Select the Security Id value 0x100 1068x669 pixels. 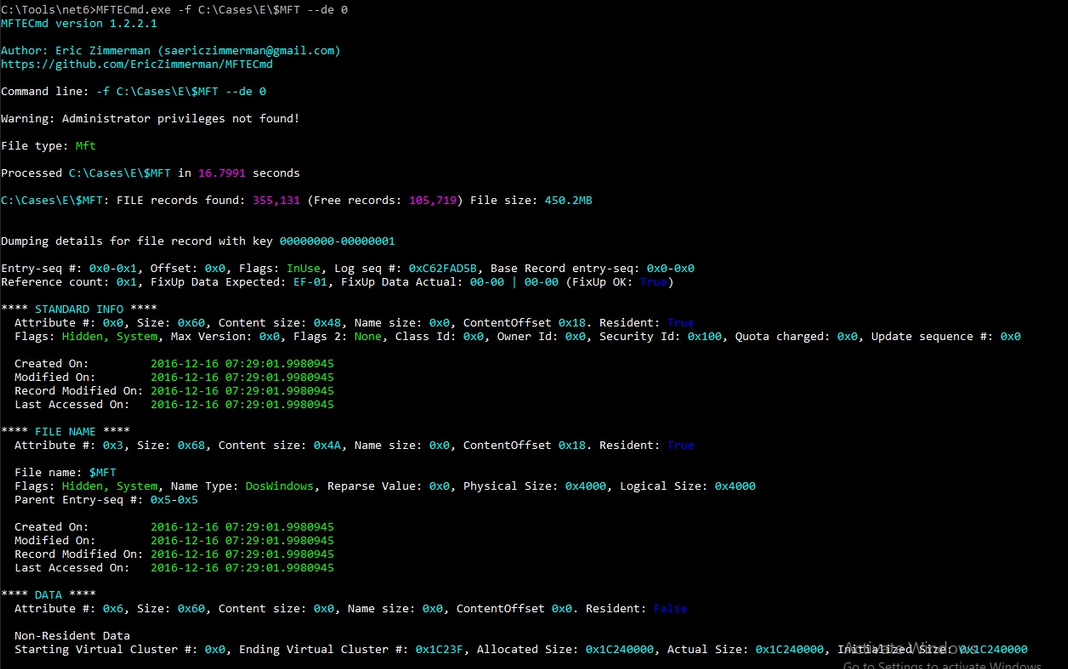(x=704, y=336)
